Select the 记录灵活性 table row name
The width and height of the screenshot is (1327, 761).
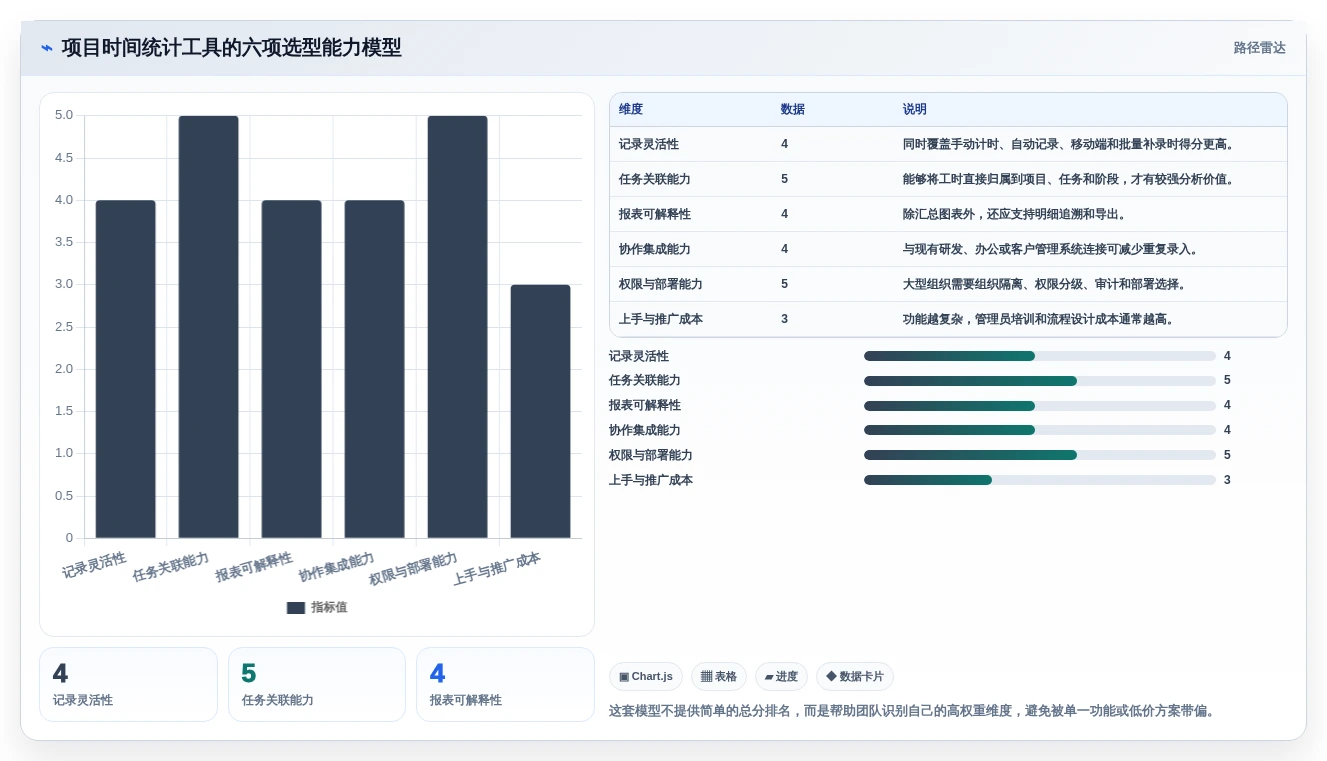pos(649,145)
